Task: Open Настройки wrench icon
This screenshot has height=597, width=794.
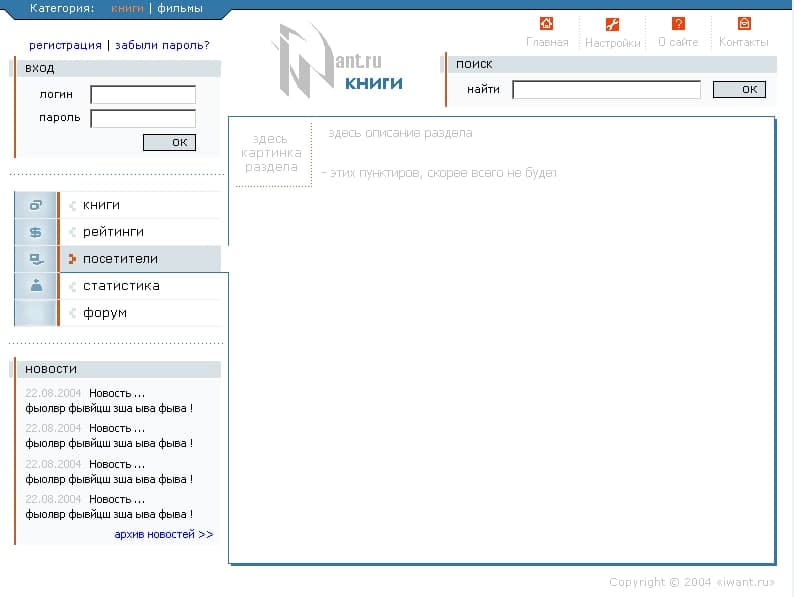Action: click(x=612, y=24)
